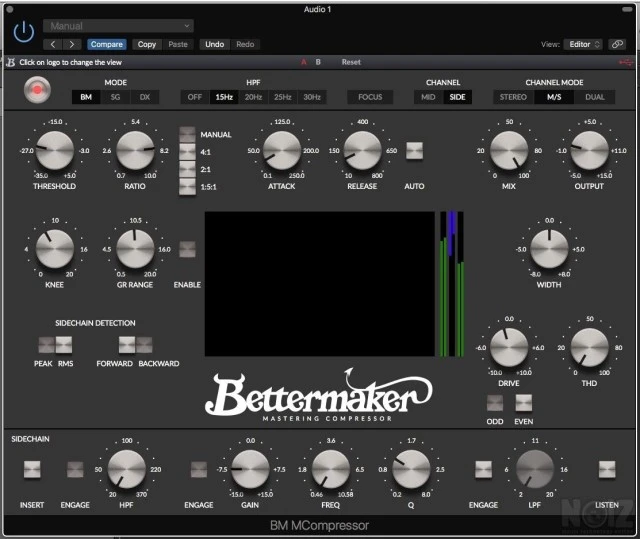Go to next preset with right arrow

coord(72,44)
